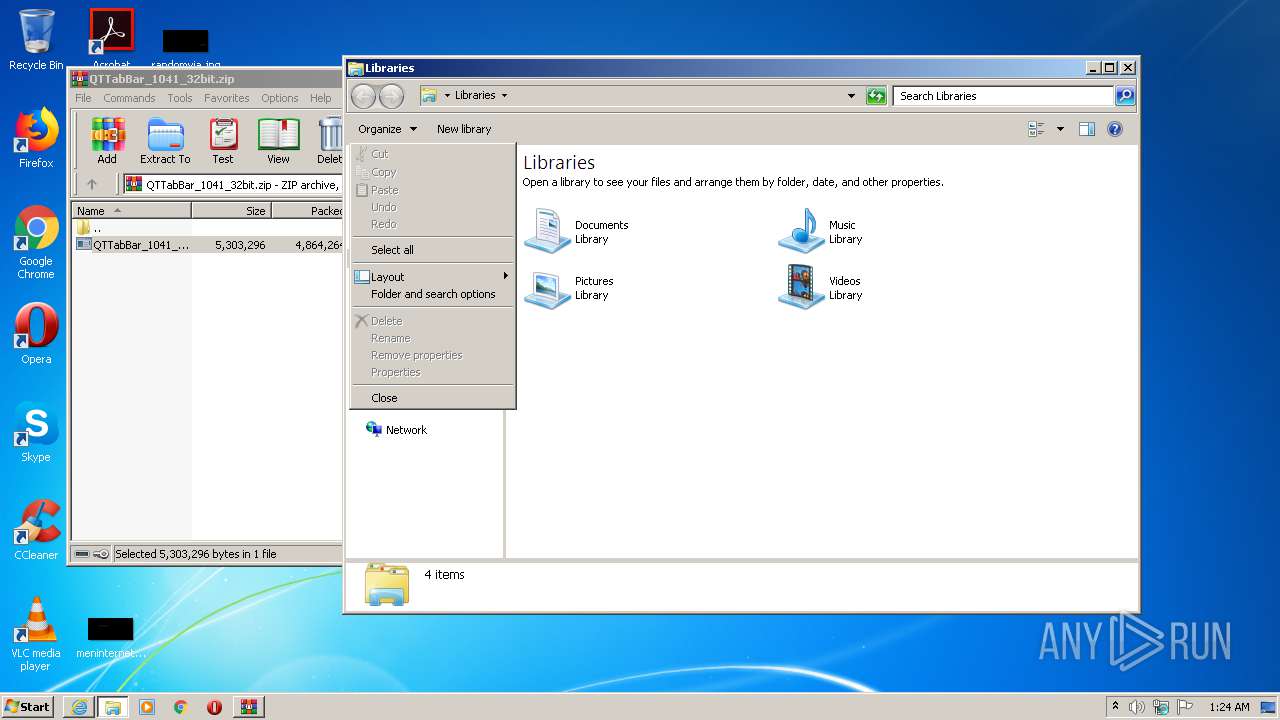
Task: Expand the Layout submenu
Action: coord(432,277)
